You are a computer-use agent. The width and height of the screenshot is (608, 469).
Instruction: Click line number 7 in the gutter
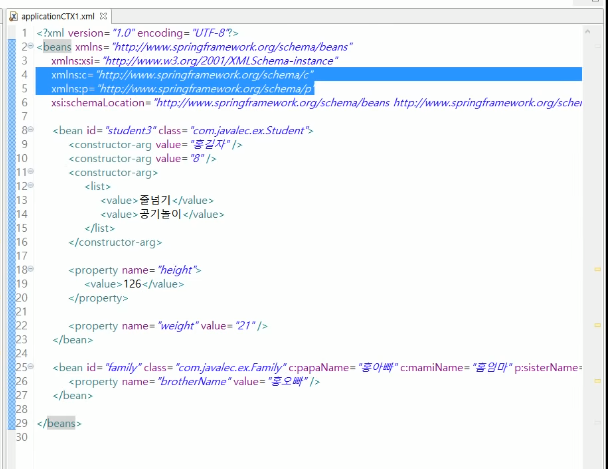[x=25, y=116]
